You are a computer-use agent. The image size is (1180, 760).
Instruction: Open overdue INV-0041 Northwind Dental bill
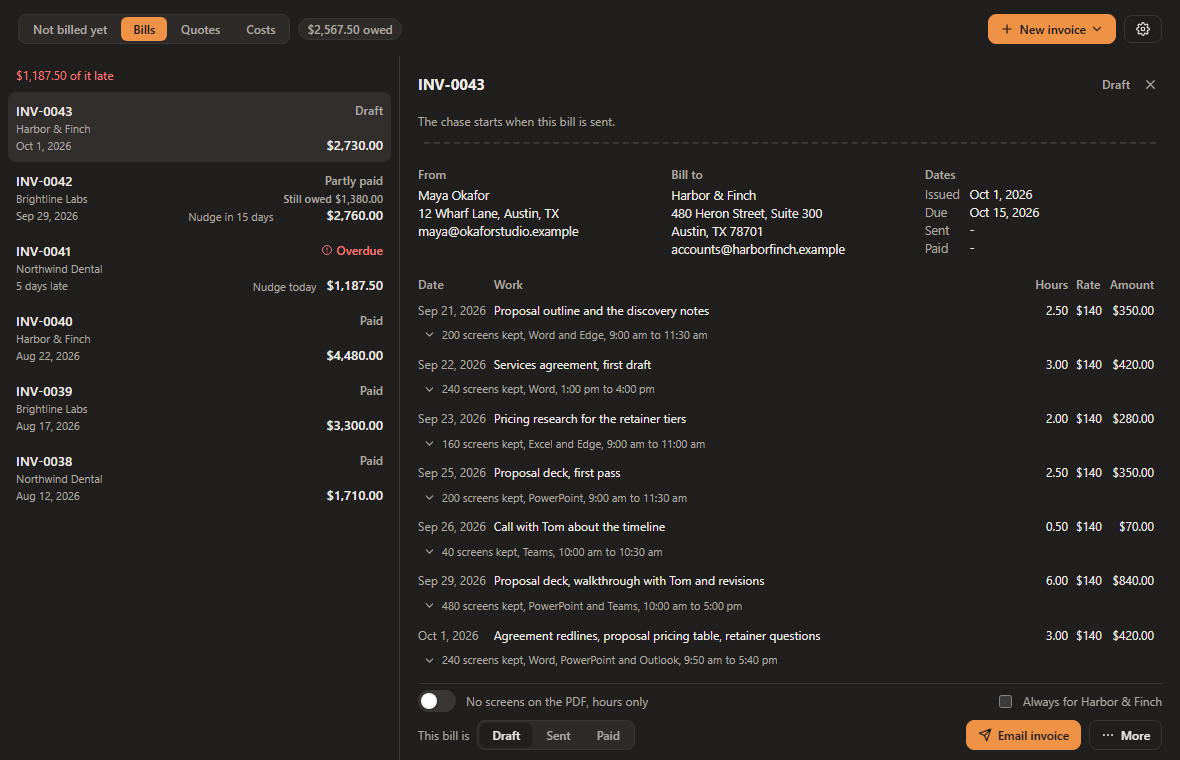click(x=199, y=268)
